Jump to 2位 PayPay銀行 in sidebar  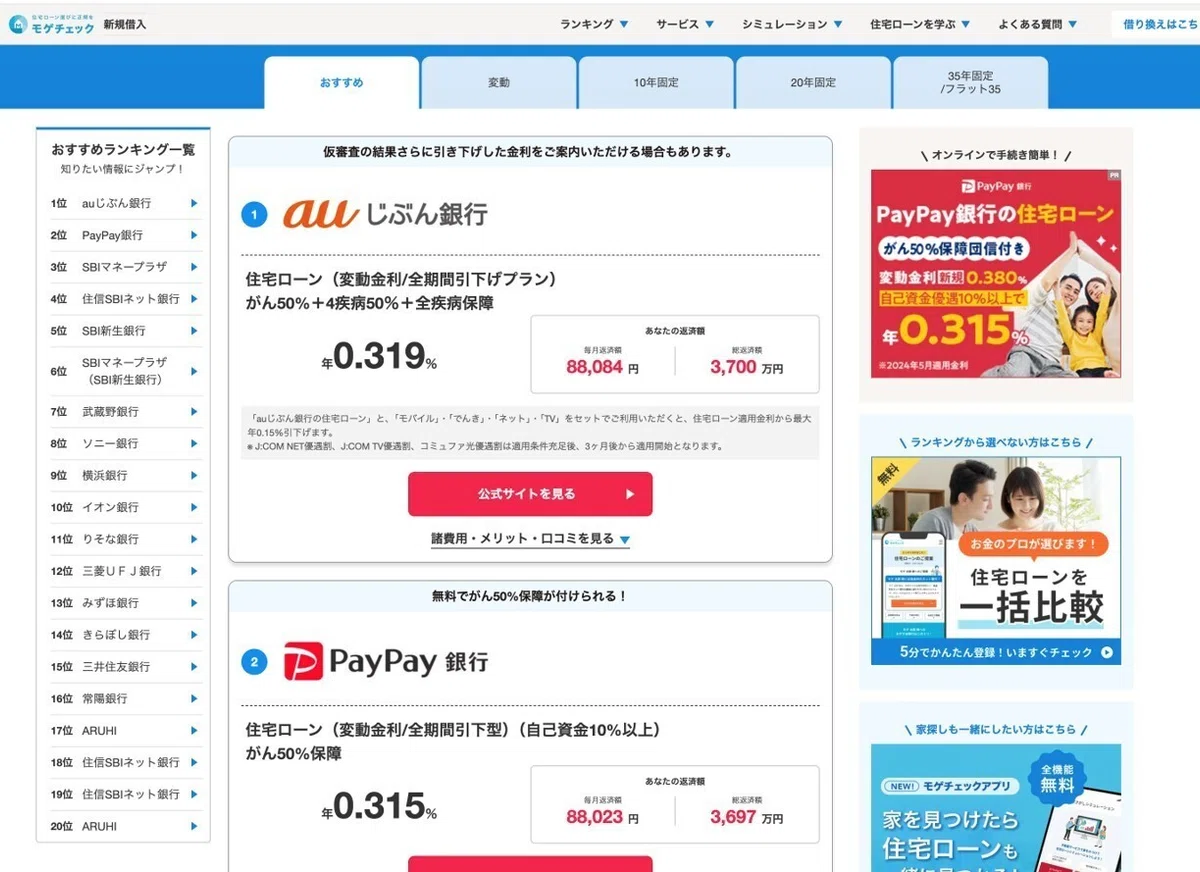pos(124,235)
